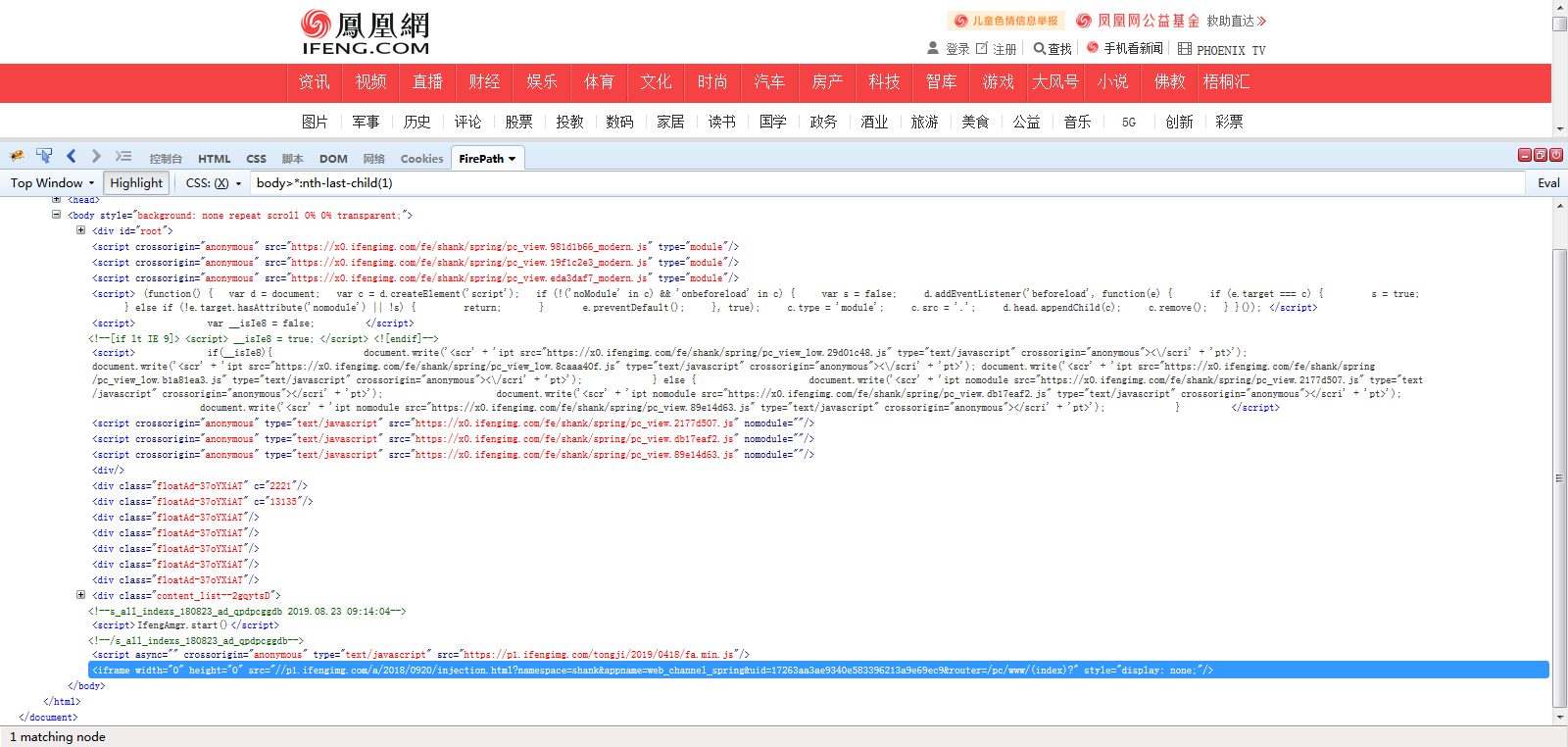The height and width of the screenshot is (747, 1568).
Task: Open the 汽车 navigation link
Action: click(x=769, y=82)
